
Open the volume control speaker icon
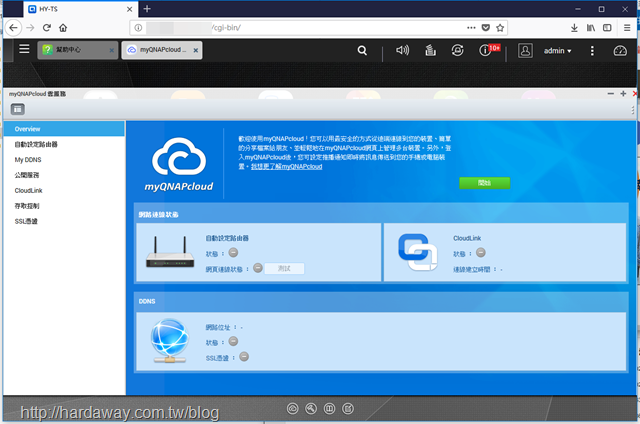tap(402, 50)
